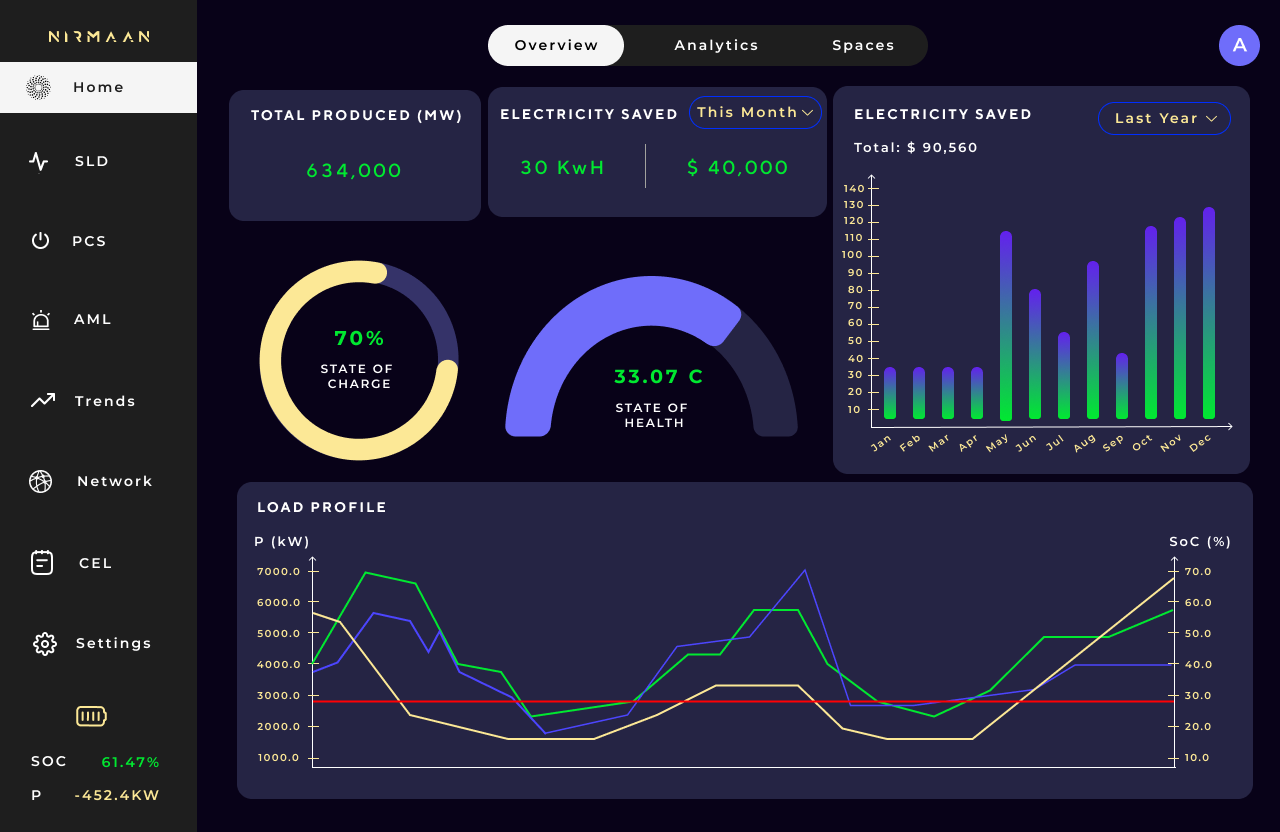Click the SLD pulse waveform icon
This screenshot has width=1280, height=832.
[x=39, y=161]
